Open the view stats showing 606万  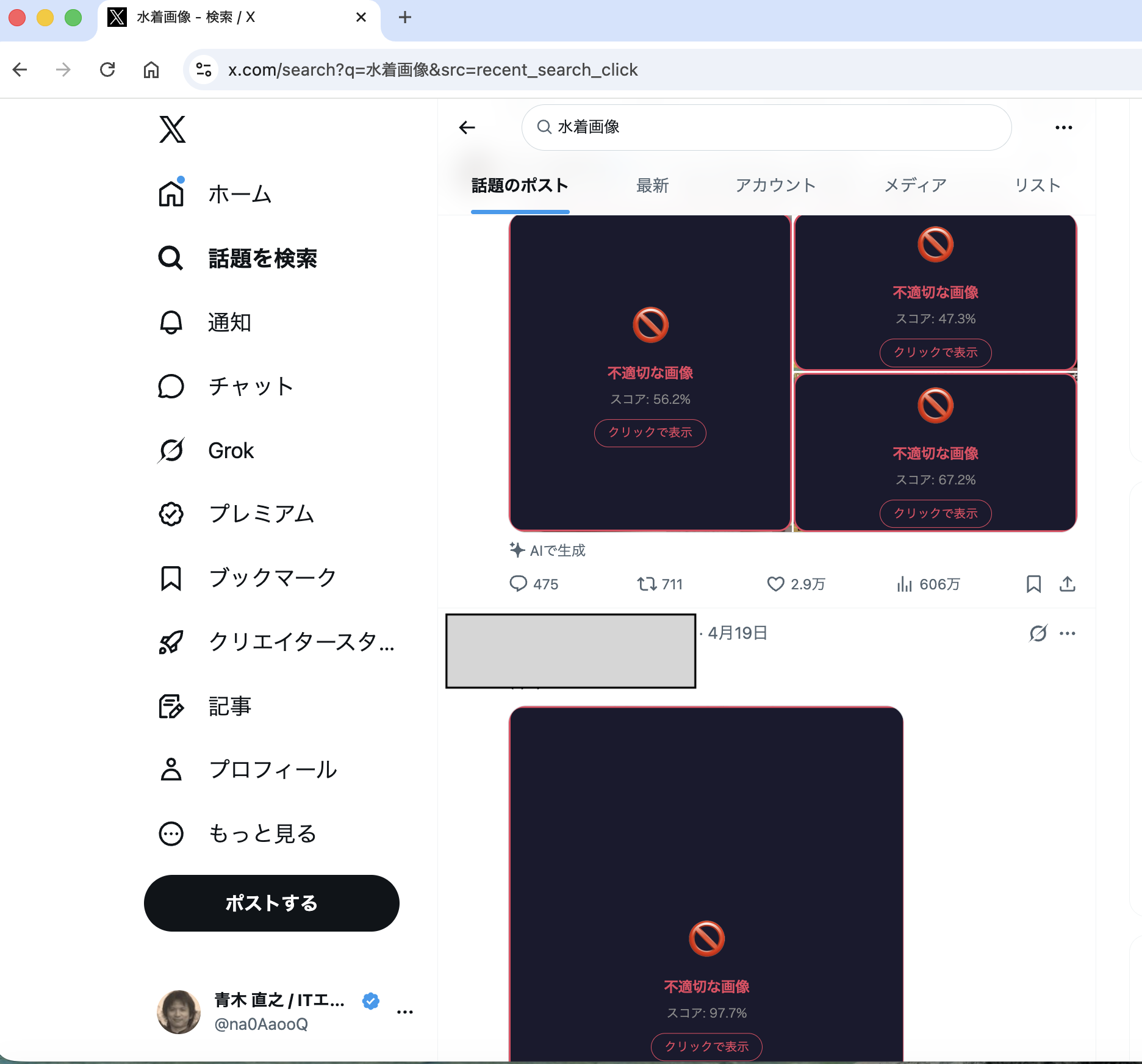(928, 584)
